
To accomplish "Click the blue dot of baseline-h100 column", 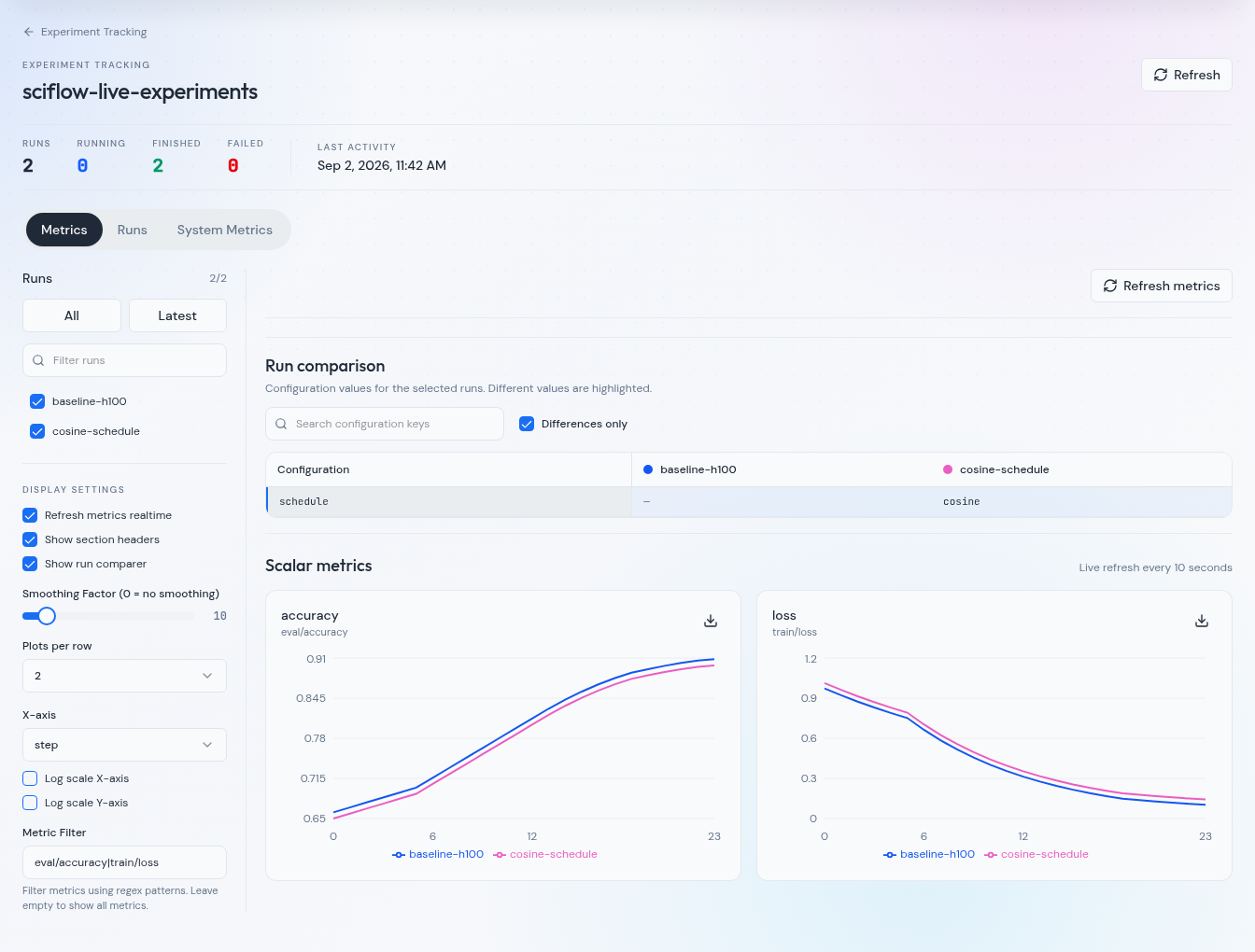I will pyautogui.click(x=648, y=469).
